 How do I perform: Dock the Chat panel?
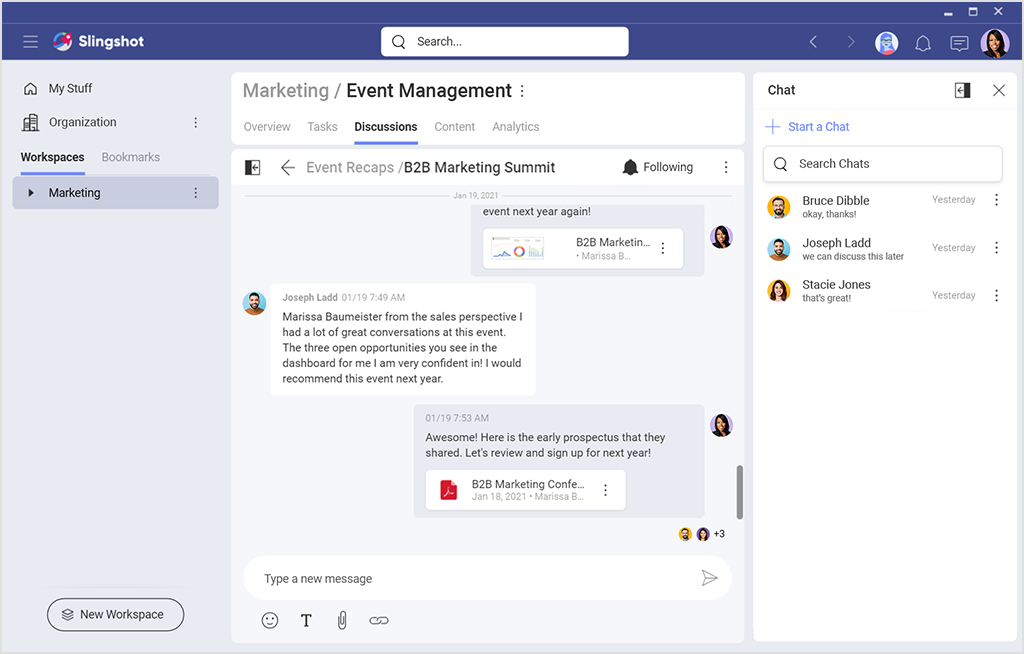(962, 90)
